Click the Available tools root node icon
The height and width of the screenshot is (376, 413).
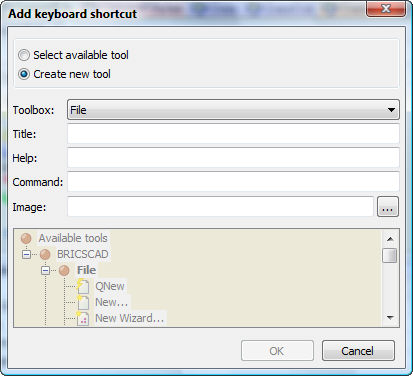tap(26, 238)
